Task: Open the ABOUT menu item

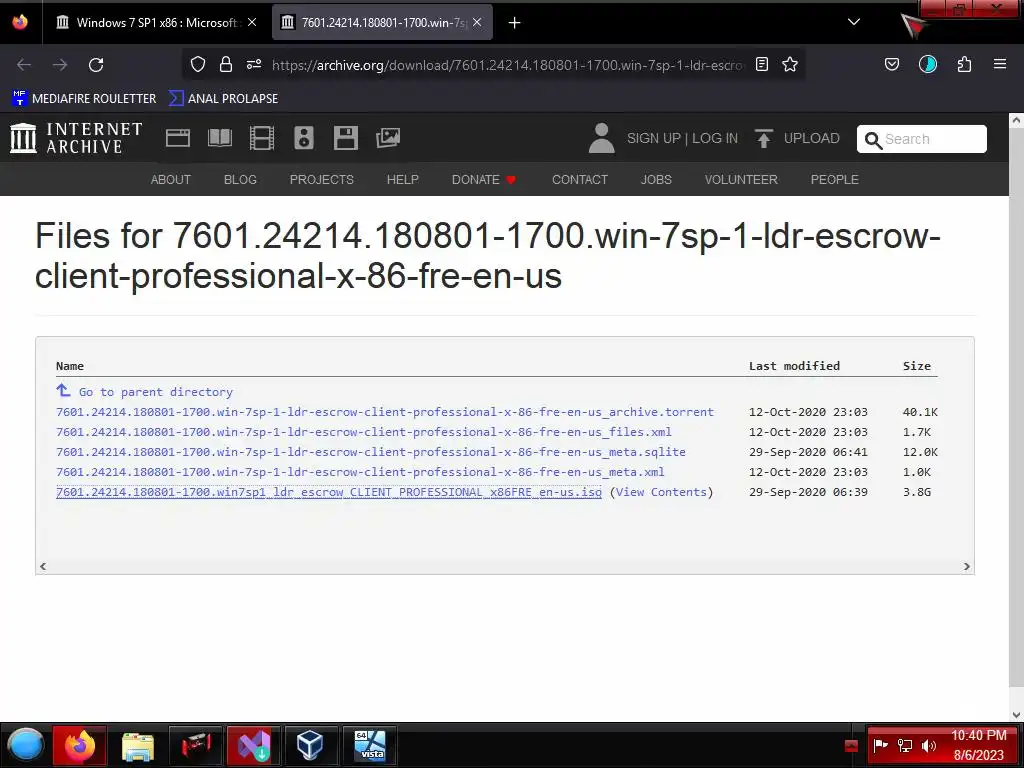Action: 171,180
